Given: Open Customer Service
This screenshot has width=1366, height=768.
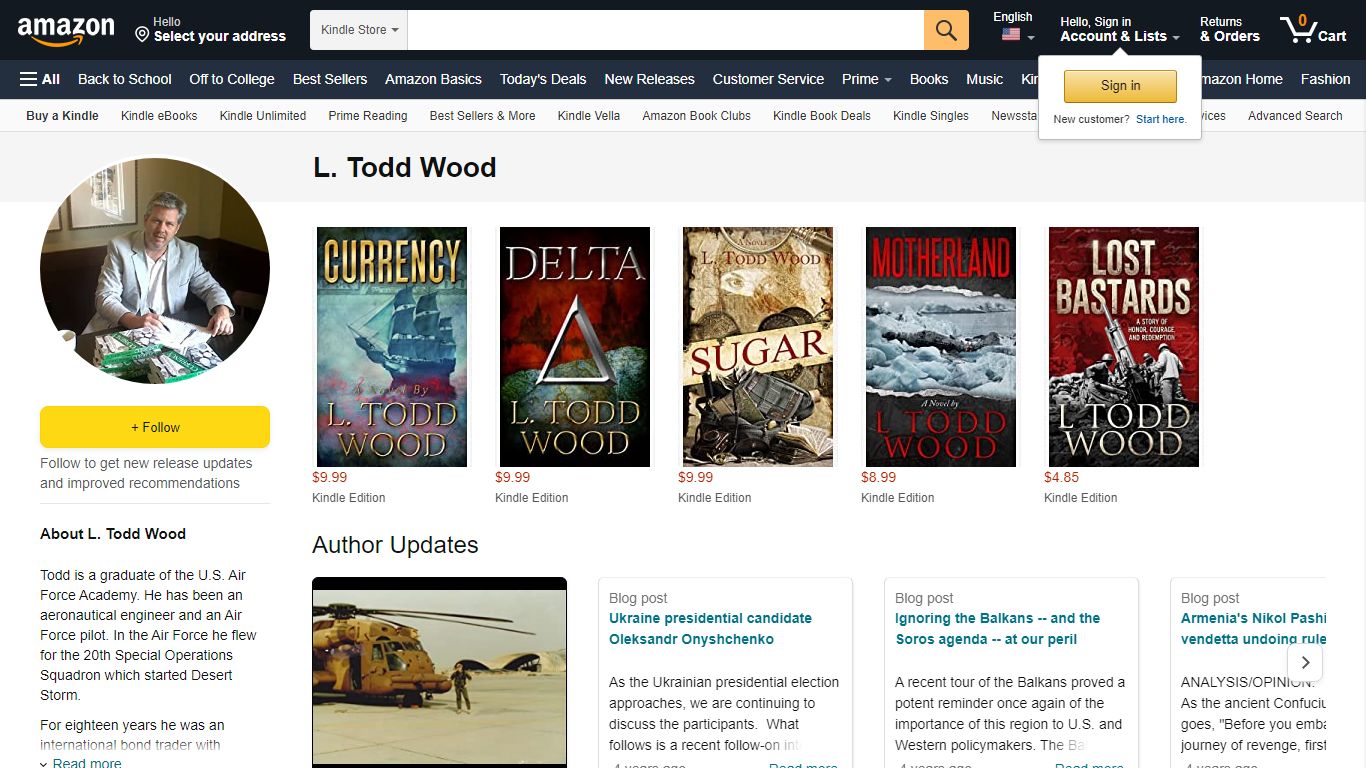Looking at the screenshot, I should click(x=768, y=79).
